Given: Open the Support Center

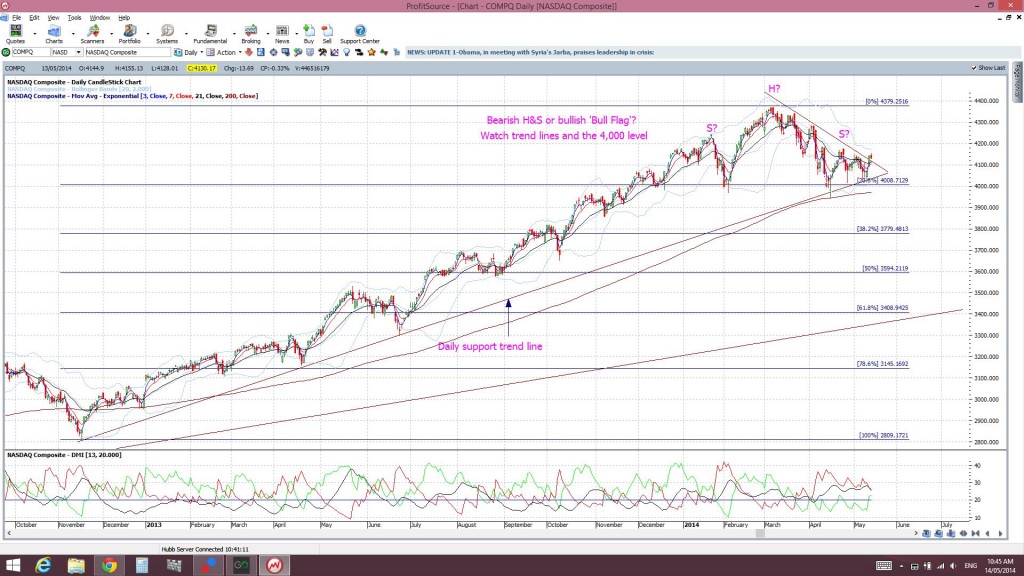Looking at the screenshot, I should [360, 34].
